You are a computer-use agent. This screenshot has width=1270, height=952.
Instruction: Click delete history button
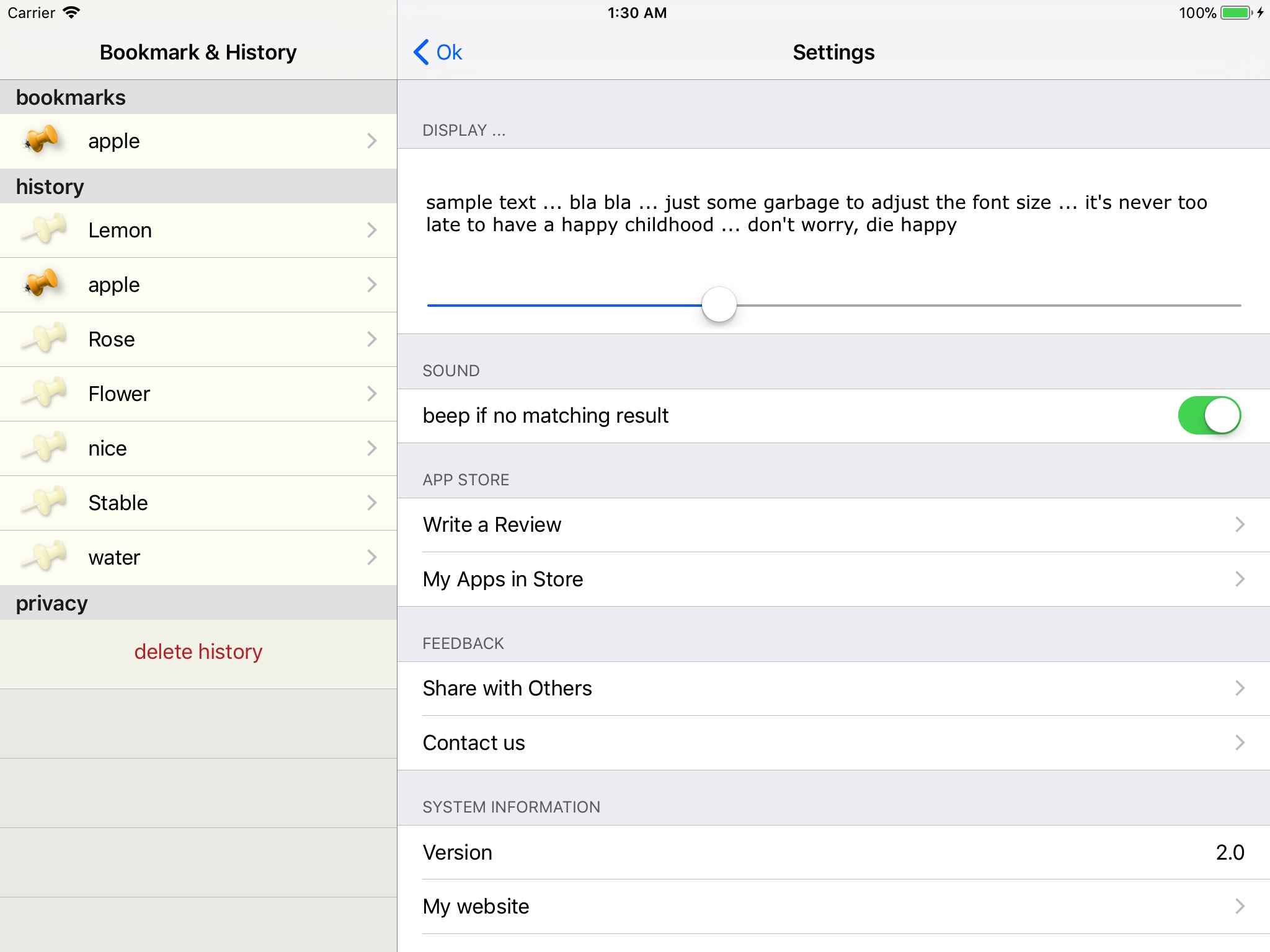[199, 651]
